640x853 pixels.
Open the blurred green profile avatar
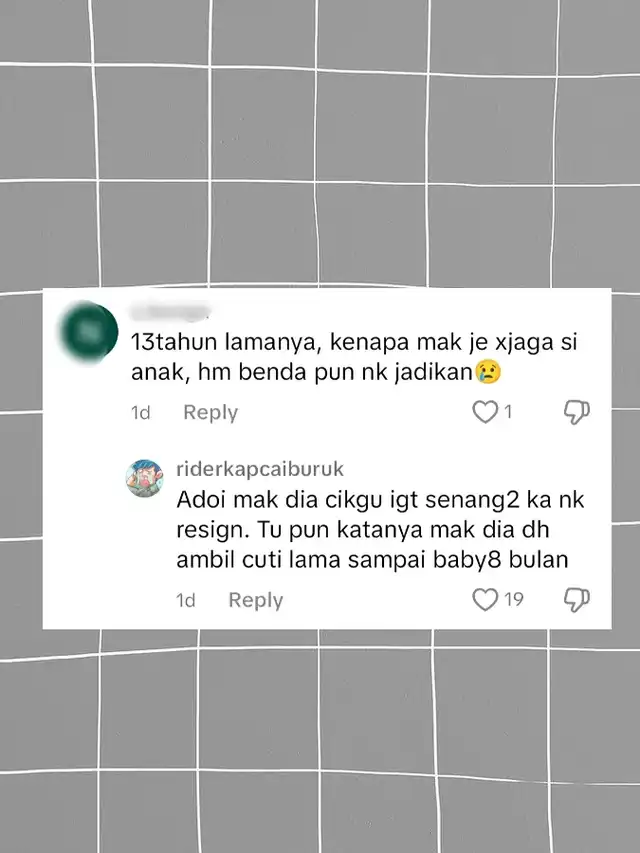90,331
